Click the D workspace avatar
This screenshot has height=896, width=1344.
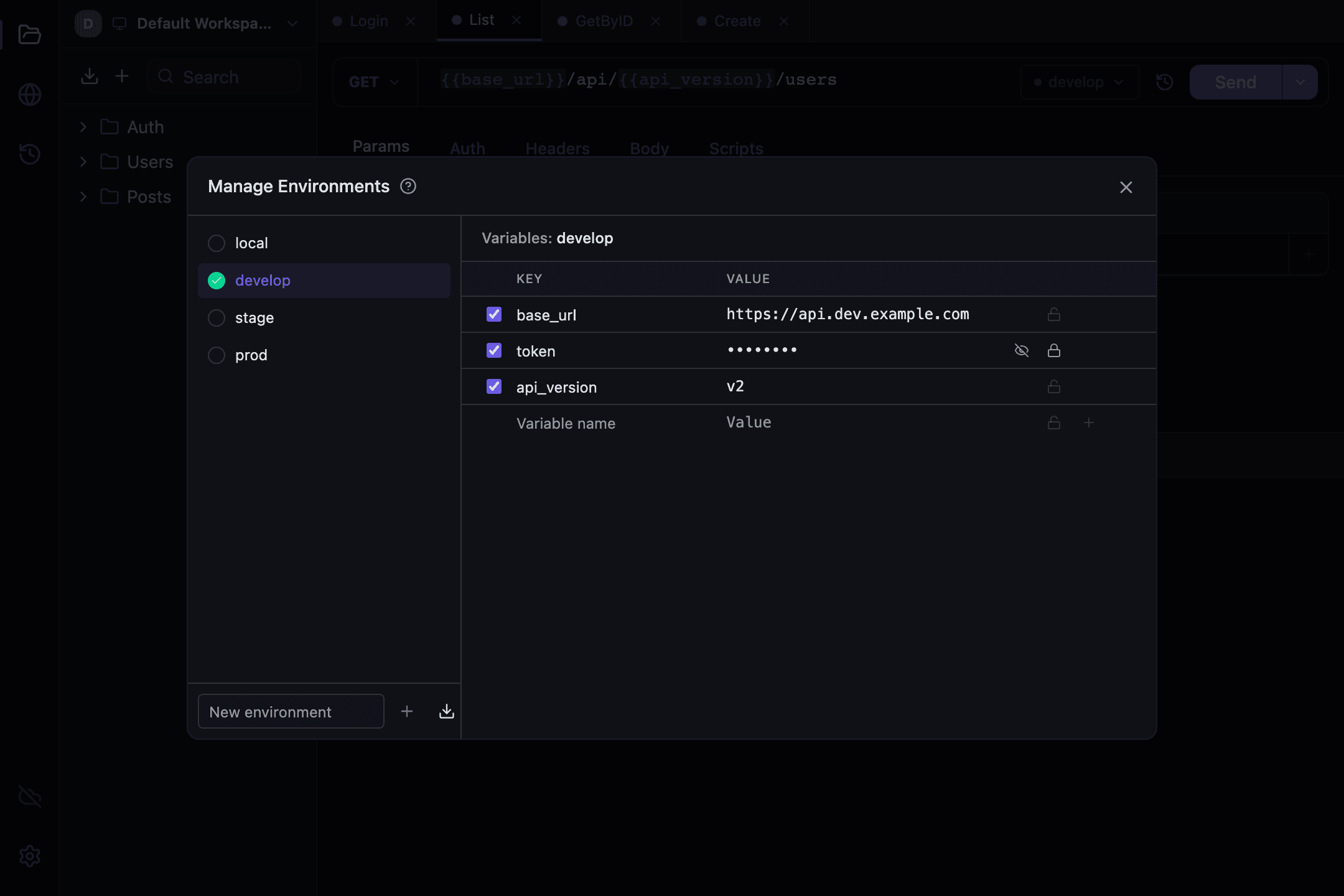(x=88, y=24)
